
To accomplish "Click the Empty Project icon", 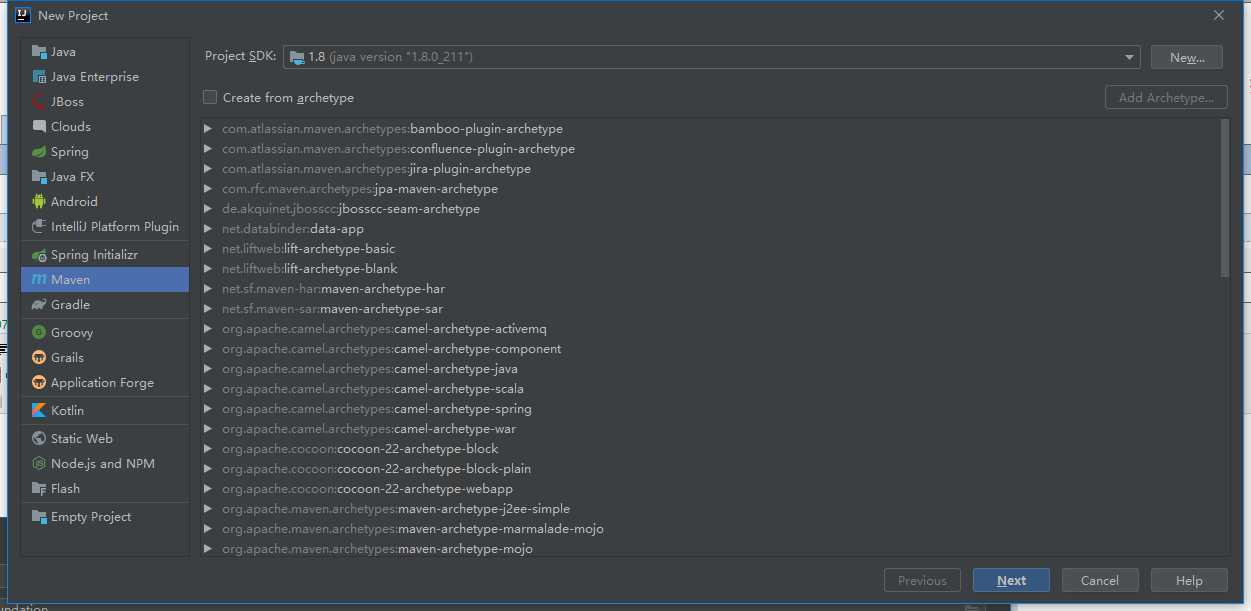I will [39, 517].
